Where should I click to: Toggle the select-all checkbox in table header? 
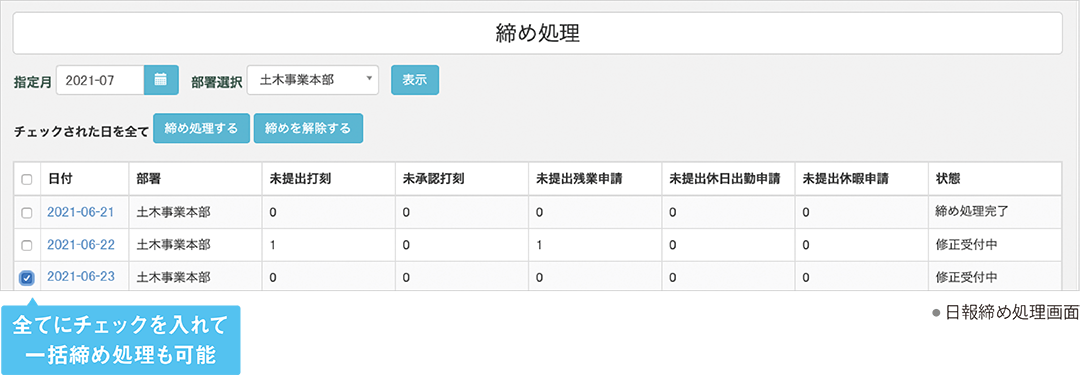click(x=27, y=180)
